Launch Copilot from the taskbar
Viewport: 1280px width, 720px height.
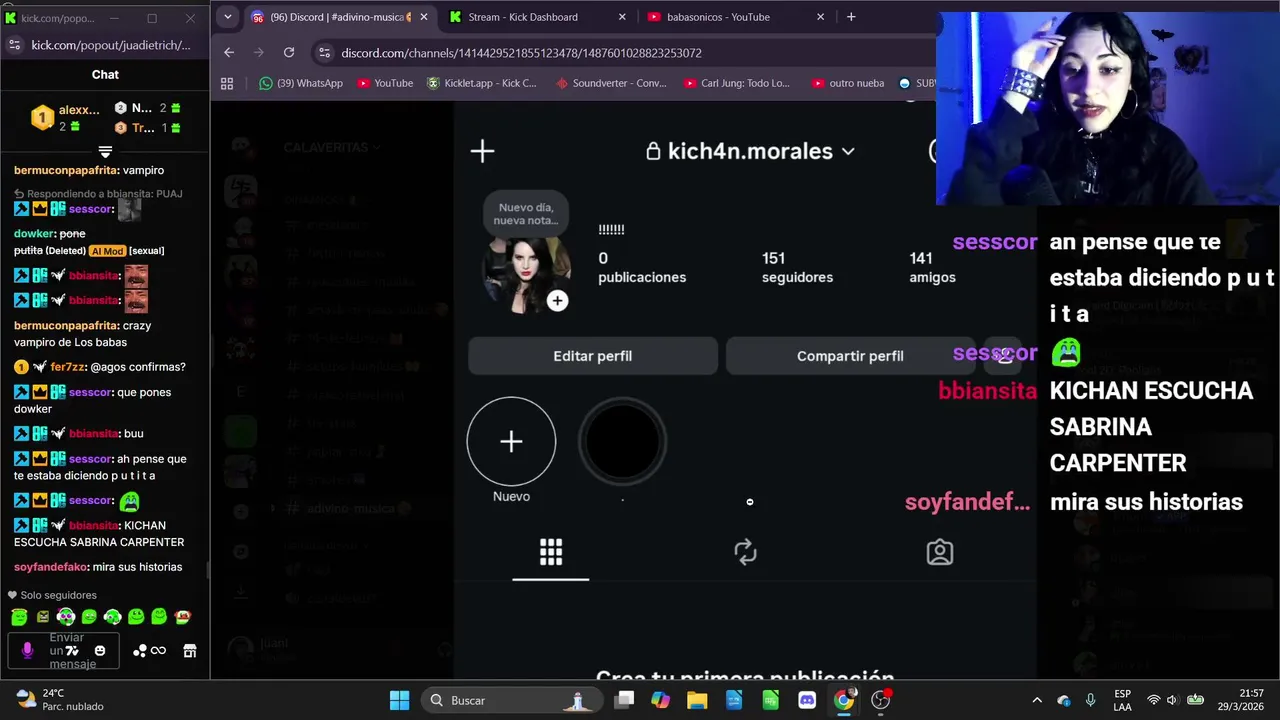point(660,700)
